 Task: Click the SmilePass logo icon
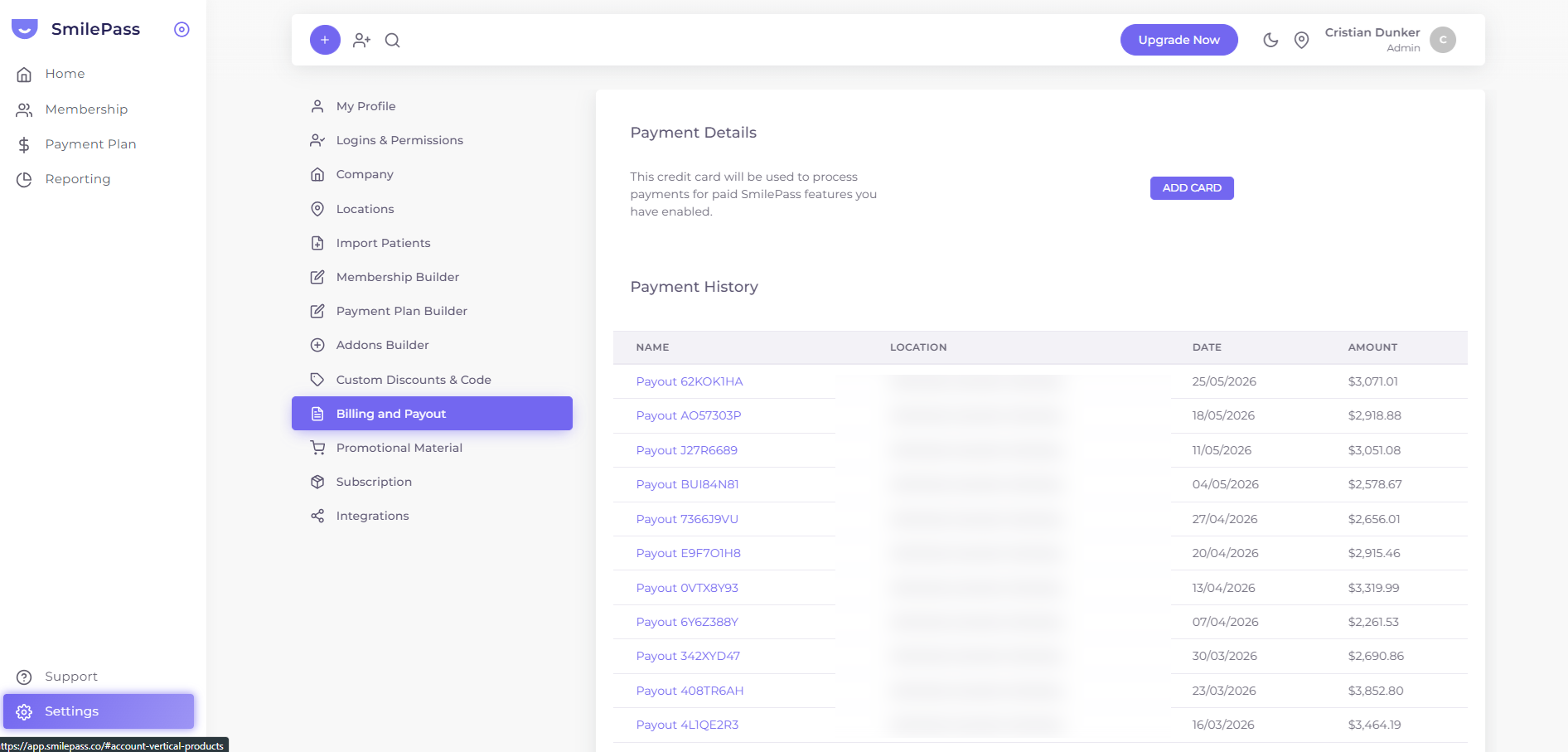coord(25,29)
